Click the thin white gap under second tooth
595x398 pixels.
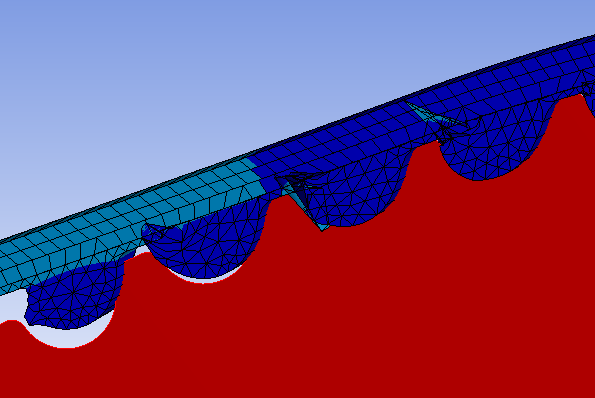pyautogui.click(x=205, y=277)
